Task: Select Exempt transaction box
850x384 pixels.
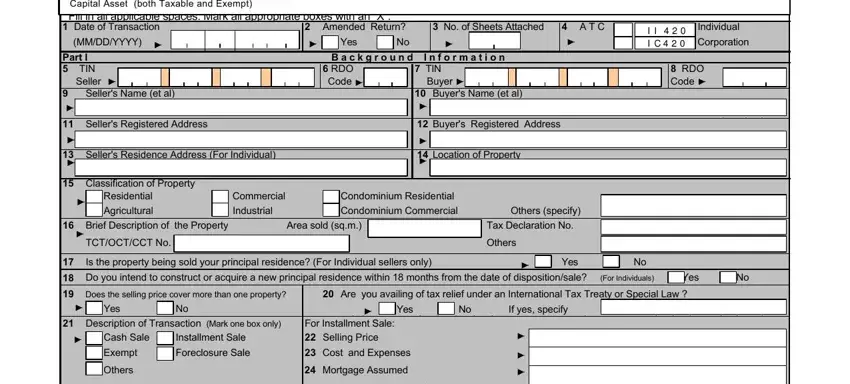Action: [x=94, y=354]
